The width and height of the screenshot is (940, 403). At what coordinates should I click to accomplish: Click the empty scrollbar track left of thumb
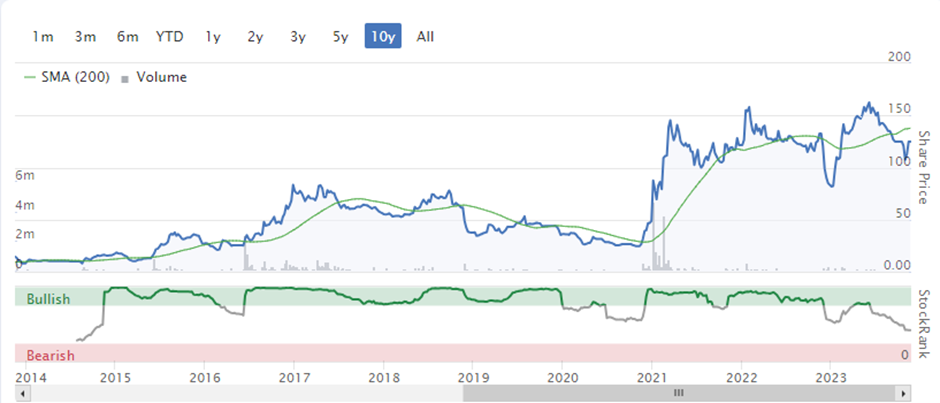(245, 393)
